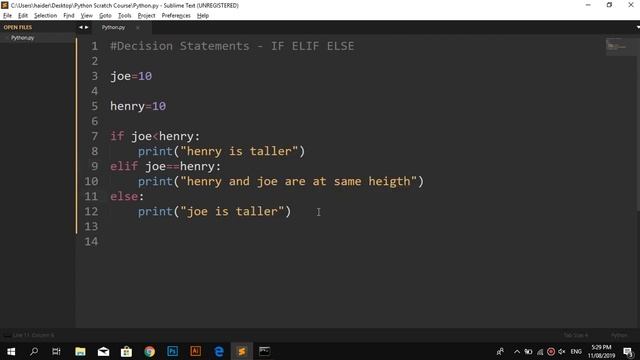Click line number 14 in gutter
Screen dimensions: 640x360
[x=91, y=241]
